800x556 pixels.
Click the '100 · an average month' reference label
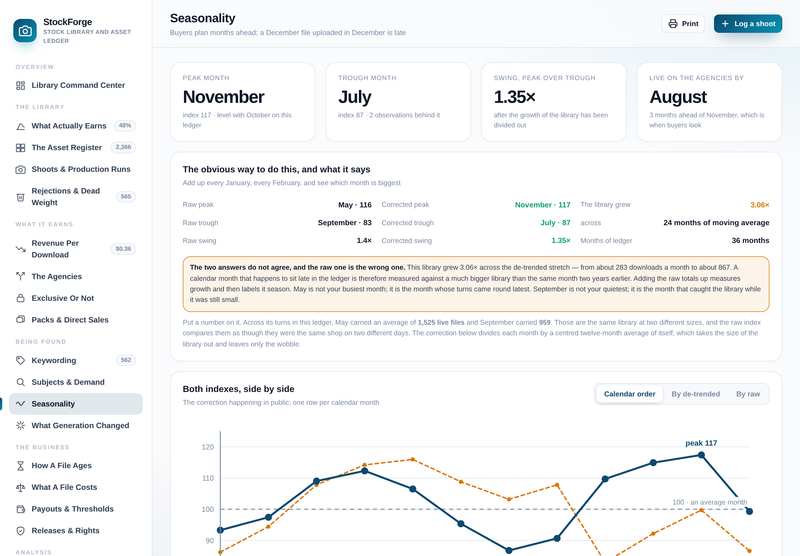[709, 502]
